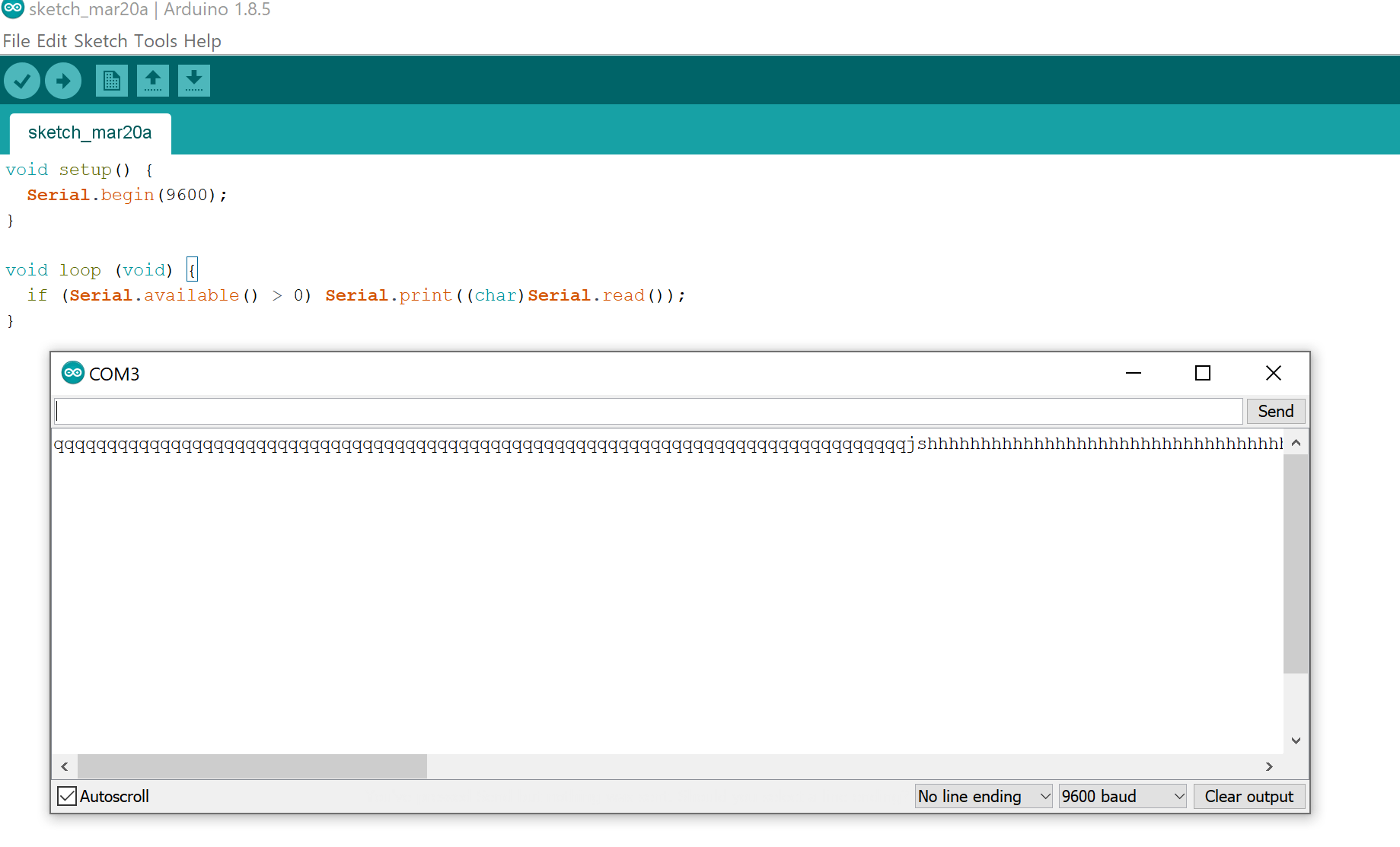
Task: Click Serial.print in the loop code
Action: [389, 295]
